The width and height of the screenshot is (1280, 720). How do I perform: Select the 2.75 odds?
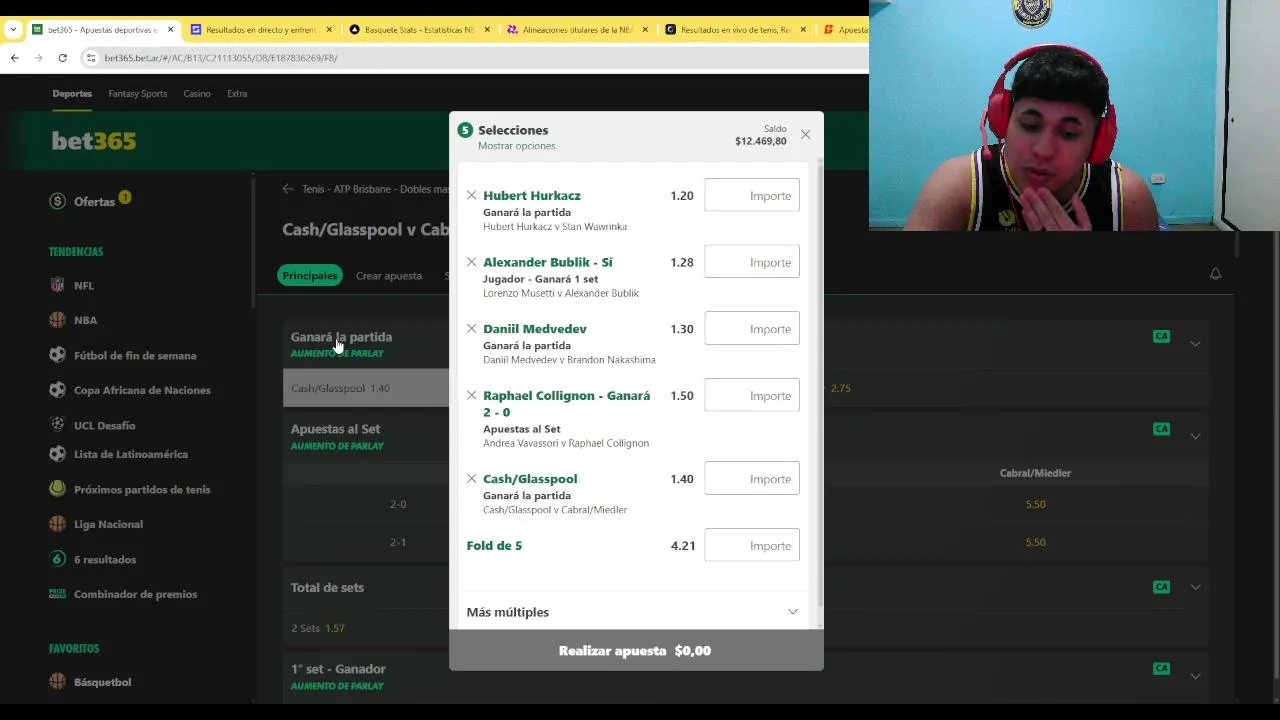[x=841, y=388]
